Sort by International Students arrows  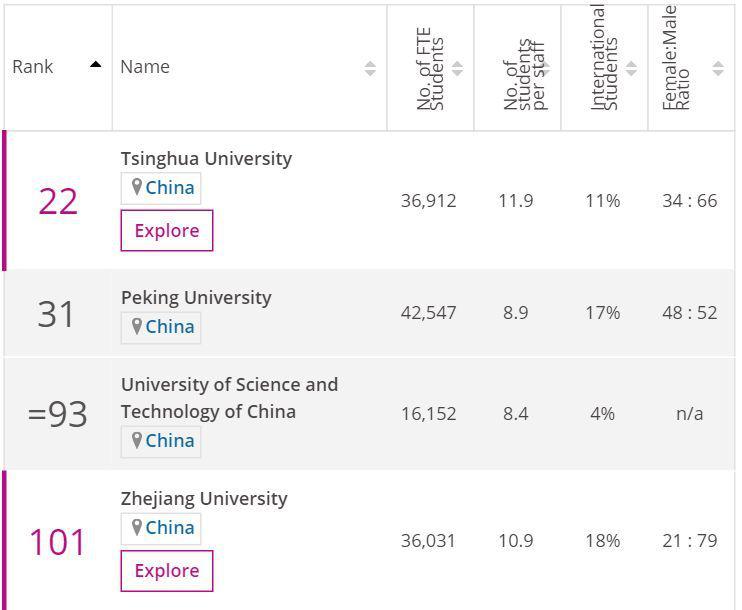click(x=631, y=68)
